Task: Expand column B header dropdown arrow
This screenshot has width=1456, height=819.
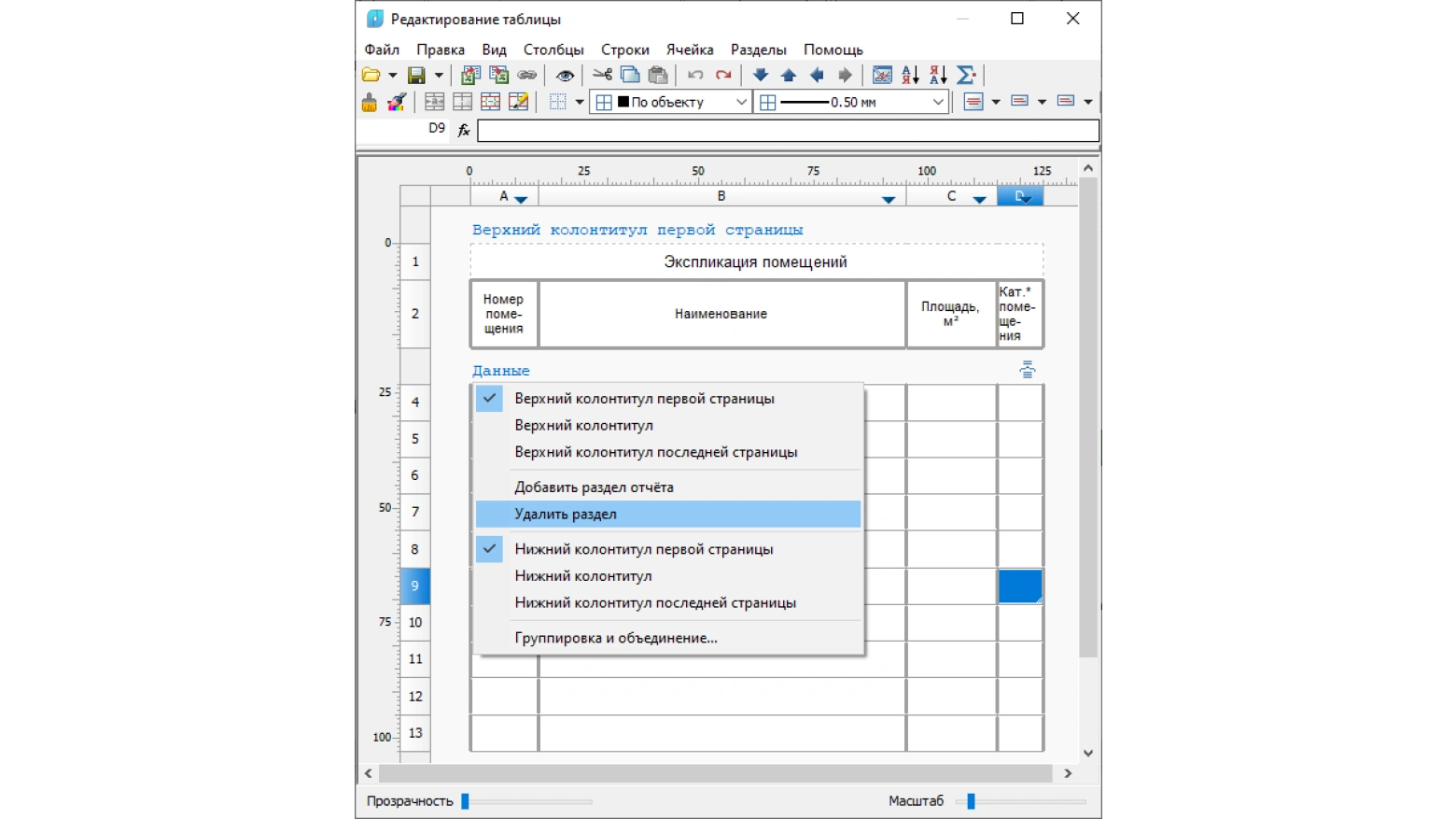Action: 889,199
